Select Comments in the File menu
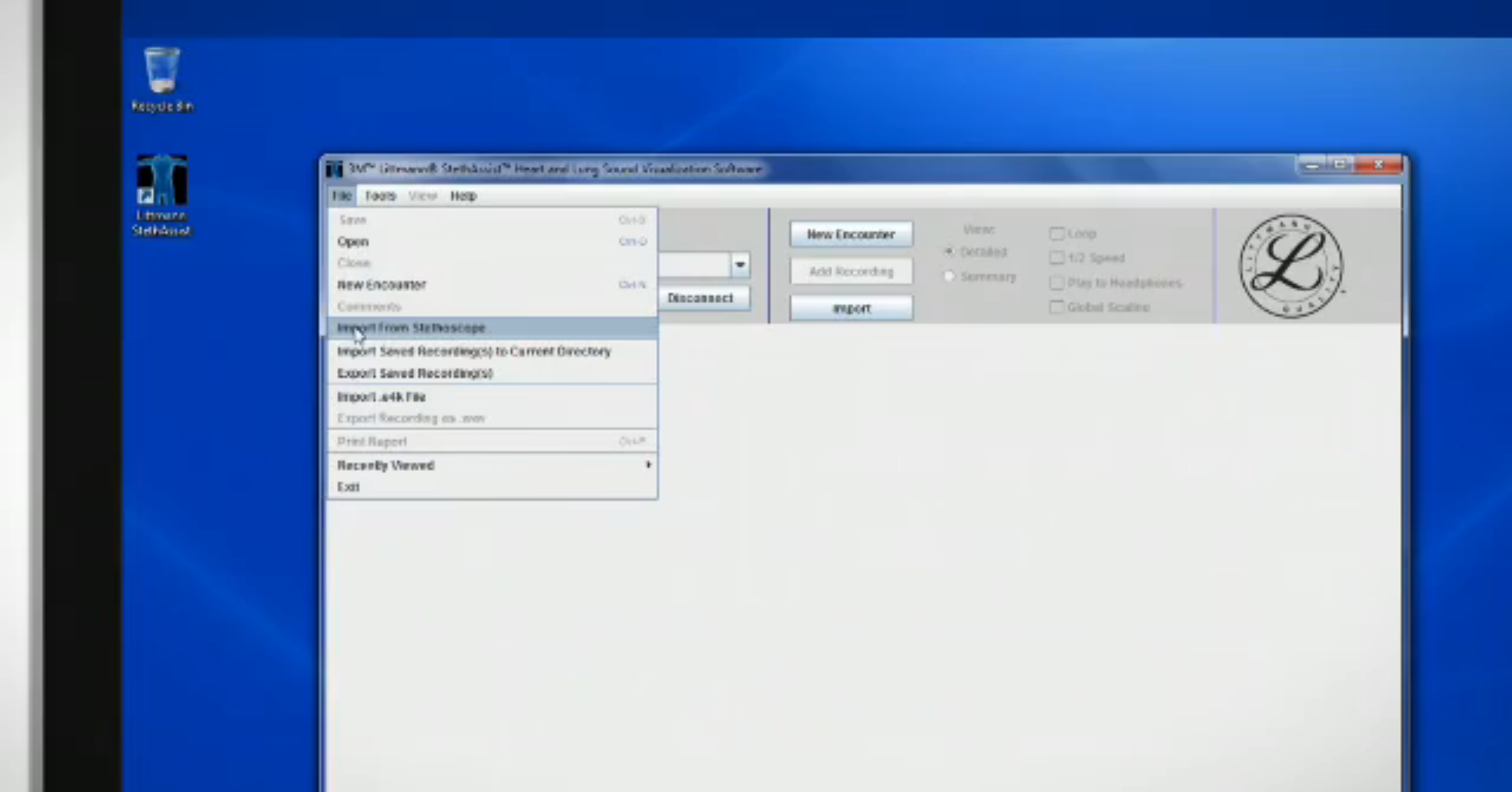 point(493,306)
